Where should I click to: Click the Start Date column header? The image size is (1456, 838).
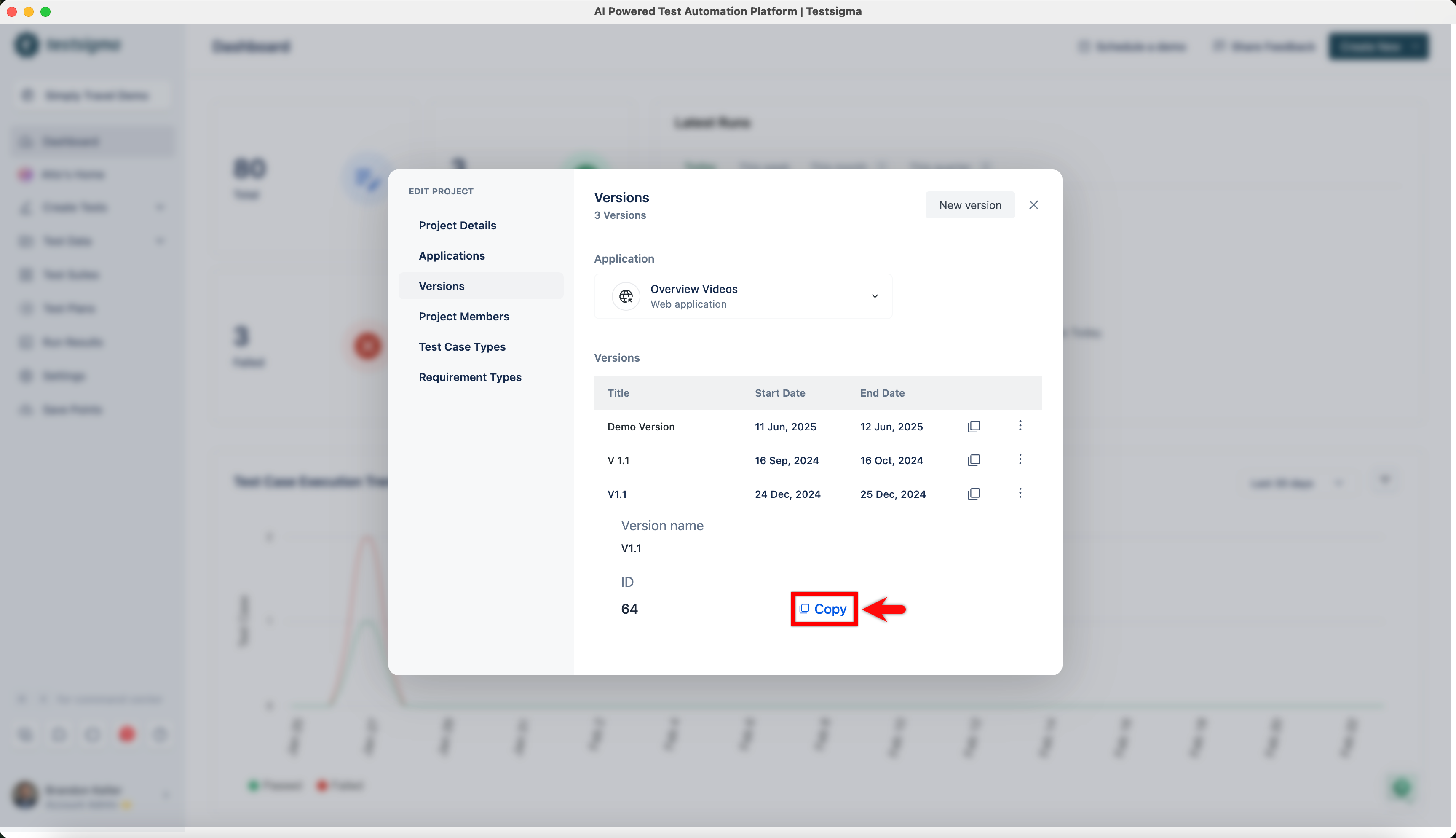point(779,393)
